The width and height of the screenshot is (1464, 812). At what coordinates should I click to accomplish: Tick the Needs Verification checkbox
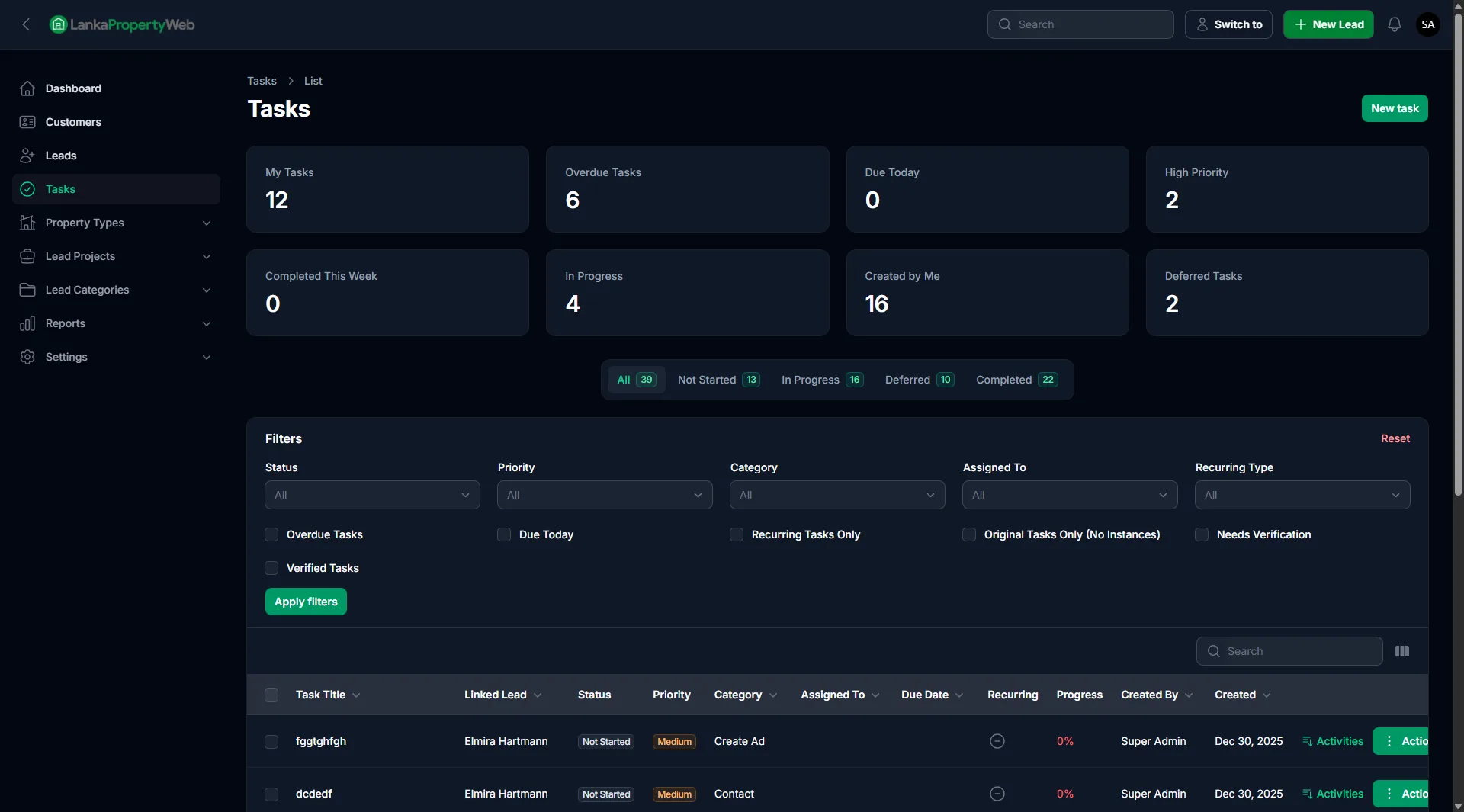(x=1202, y=534)
